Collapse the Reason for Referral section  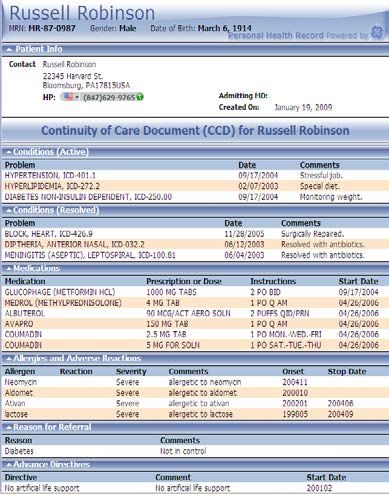(x=9, y=427)
